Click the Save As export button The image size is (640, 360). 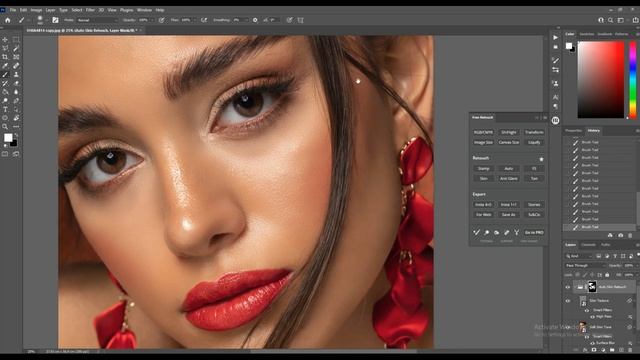[x=509, y=215]
